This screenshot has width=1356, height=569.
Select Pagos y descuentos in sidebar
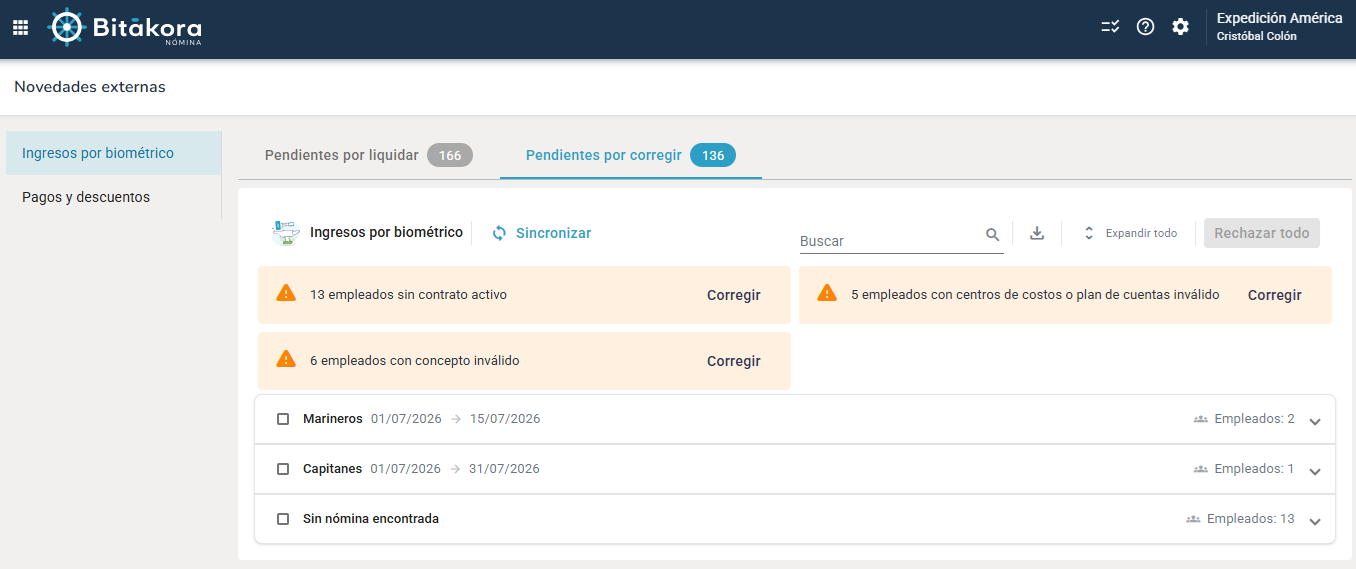pos(86,197)
